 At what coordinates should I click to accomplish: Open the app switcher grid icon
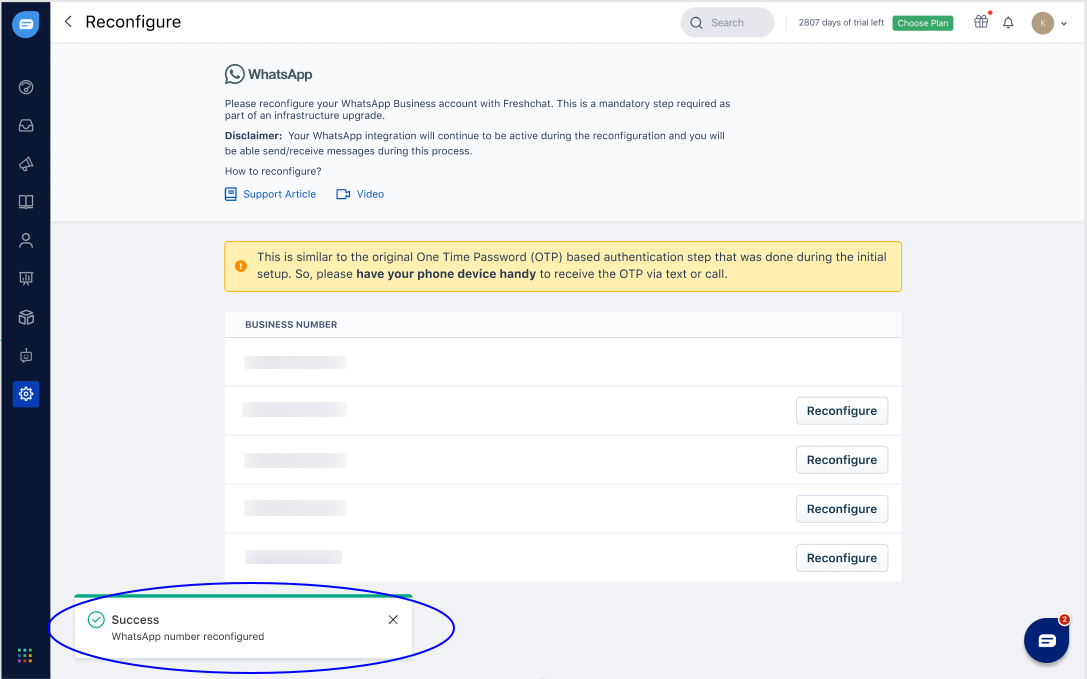25,655
